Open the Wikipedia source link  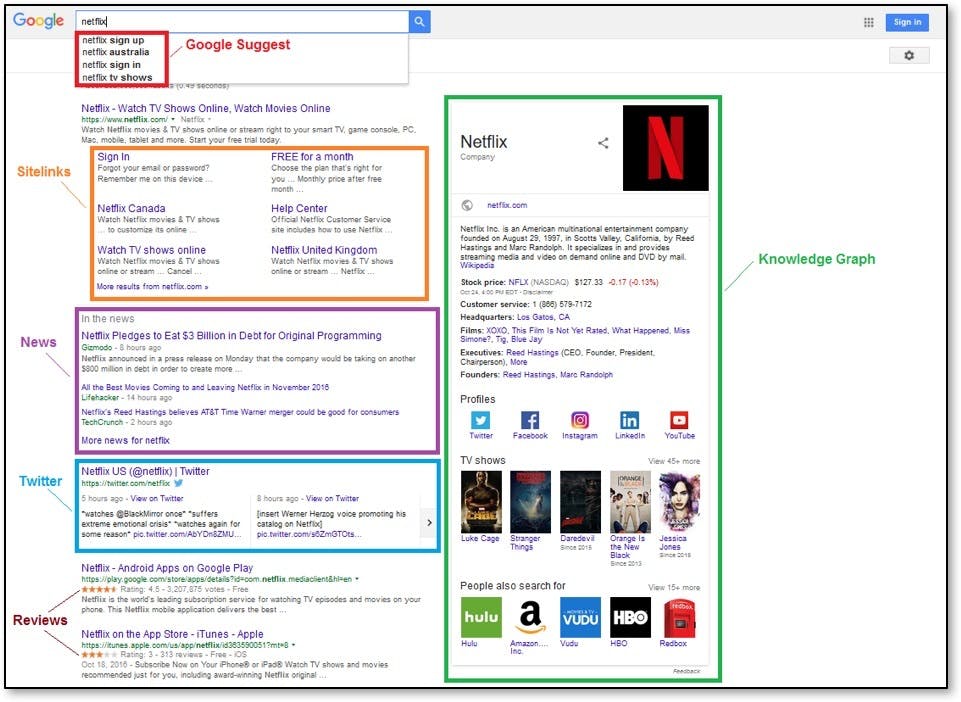[477, 265]
